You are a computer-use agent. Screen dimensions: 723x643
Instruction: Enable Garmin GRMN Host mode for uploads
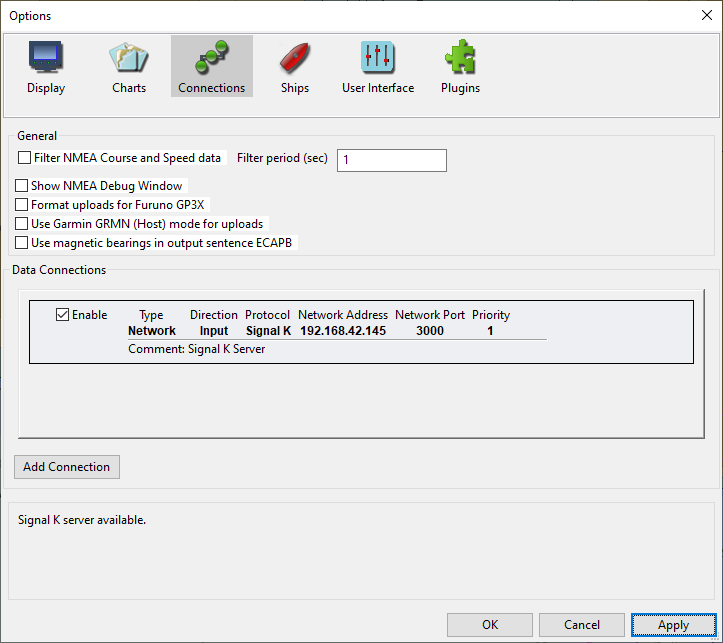point(23,224)
